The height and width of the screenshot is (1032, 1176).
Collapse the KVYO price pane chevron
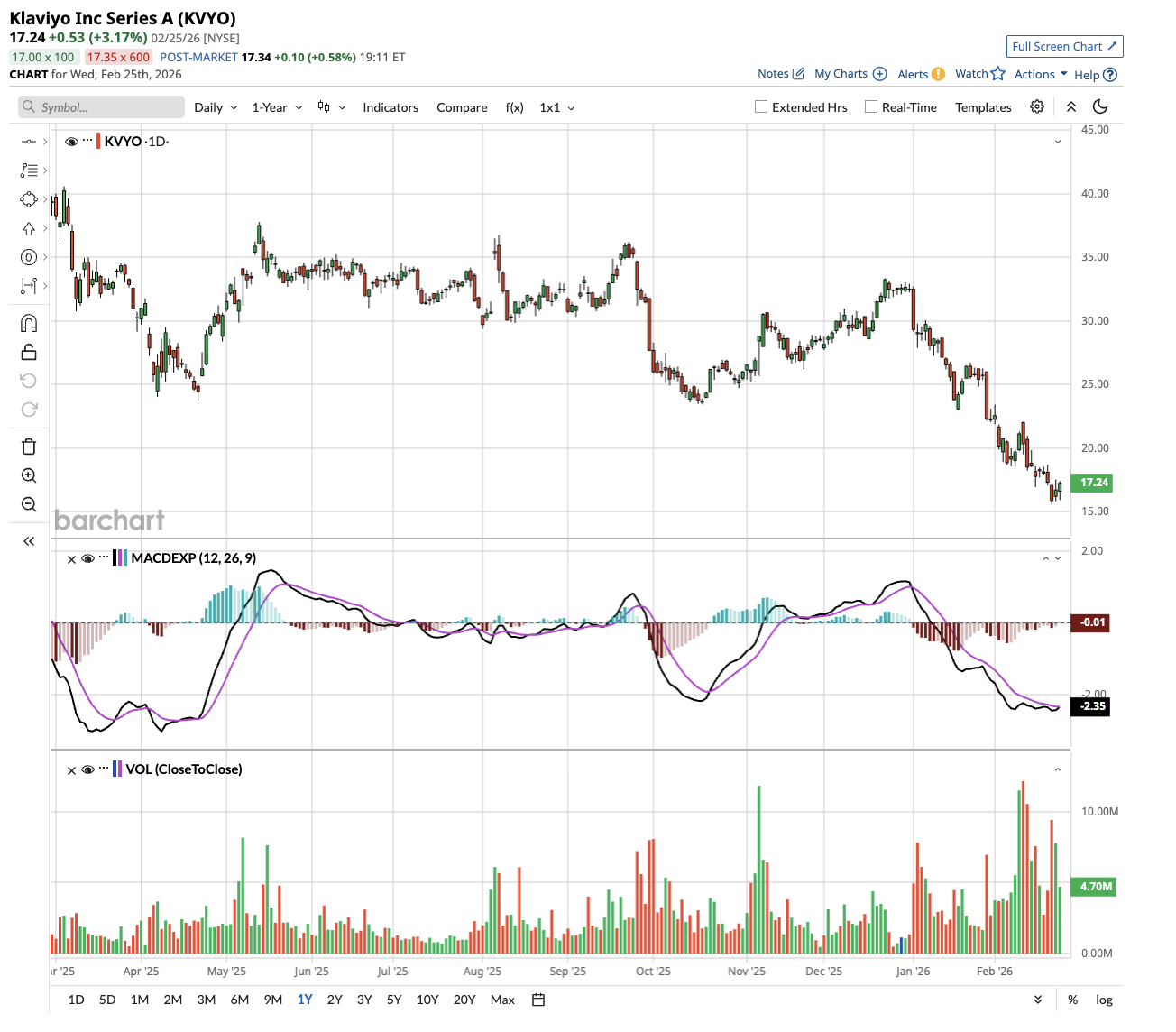(1058, 142)
